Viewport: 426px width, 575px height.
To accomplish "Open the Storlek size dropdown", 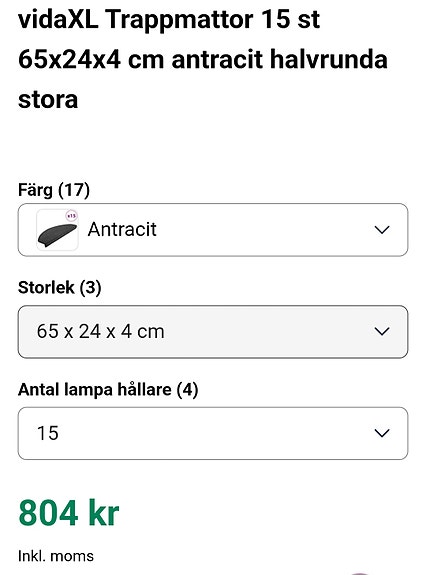I will click(213, 332).
